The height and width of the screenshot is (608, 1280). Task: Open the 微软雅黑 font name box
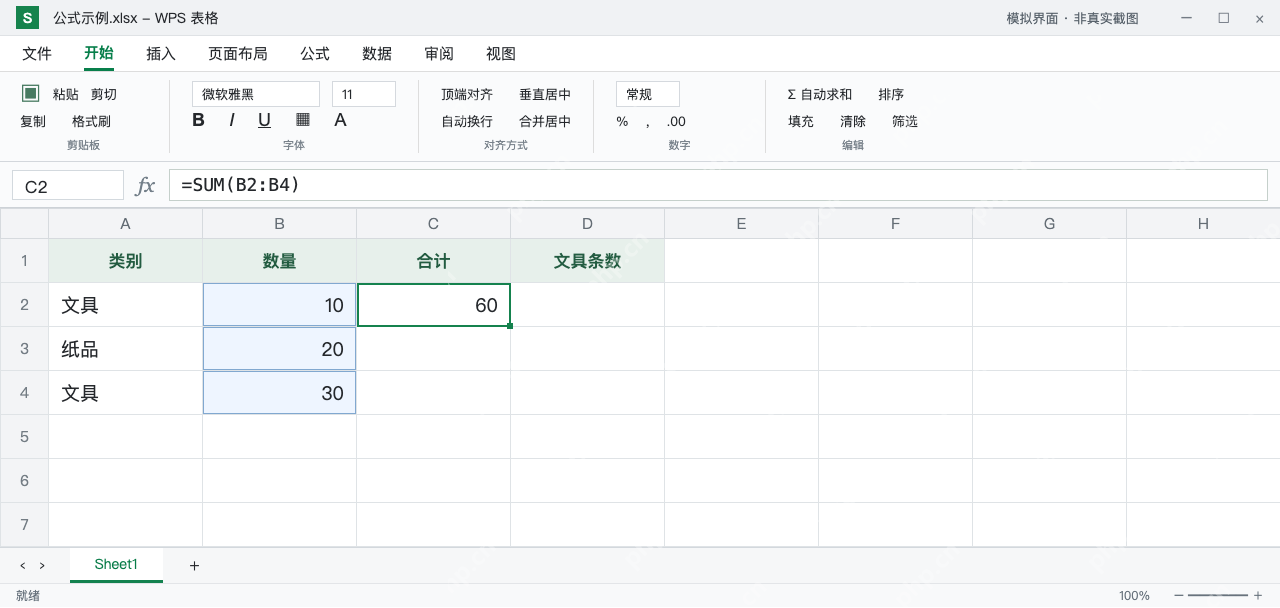pyautogui.click(x=256, y=94)
